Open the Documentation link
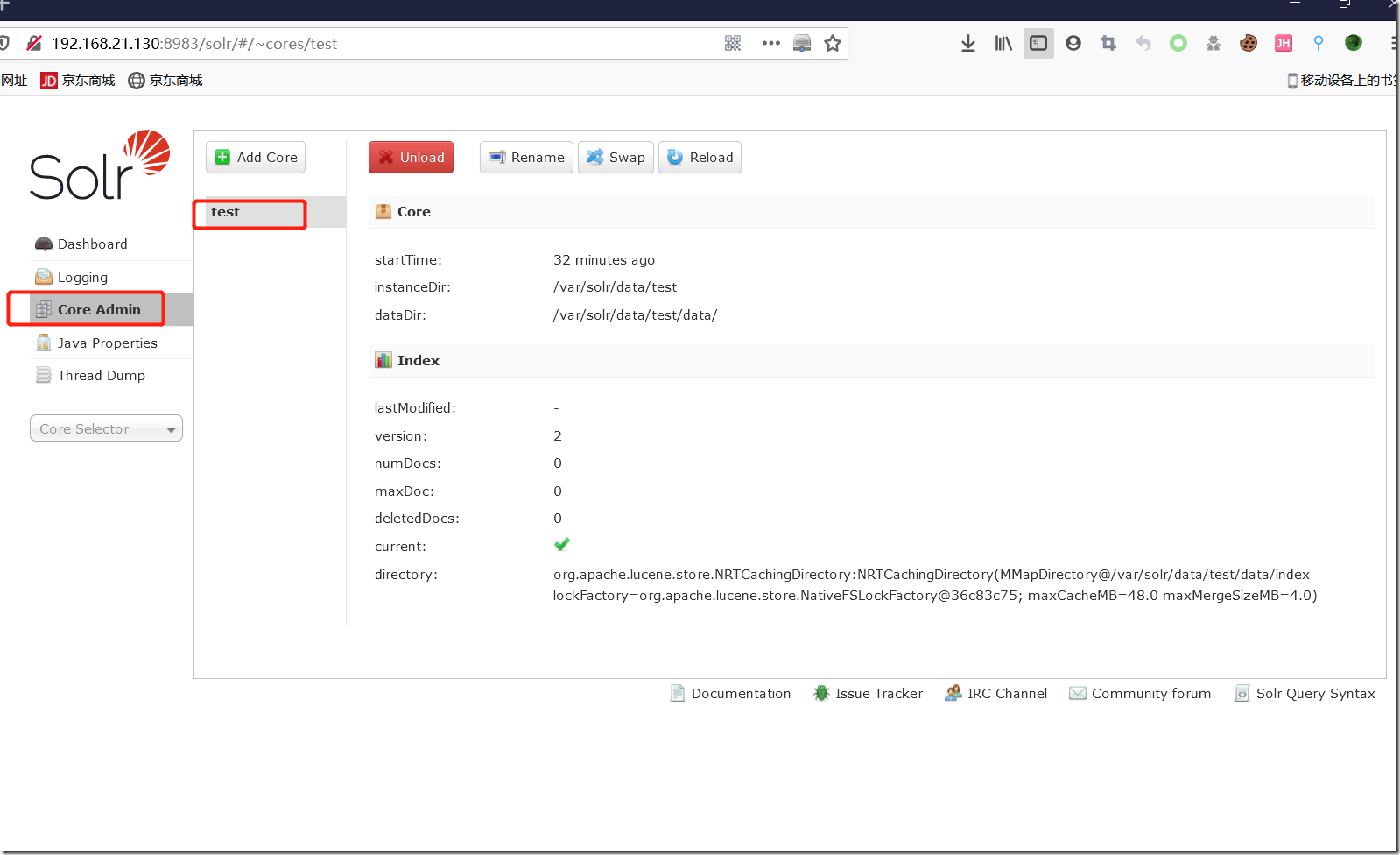Viewport: 1400px width, 855px height. pyautogui.click(x=731, y=694)
